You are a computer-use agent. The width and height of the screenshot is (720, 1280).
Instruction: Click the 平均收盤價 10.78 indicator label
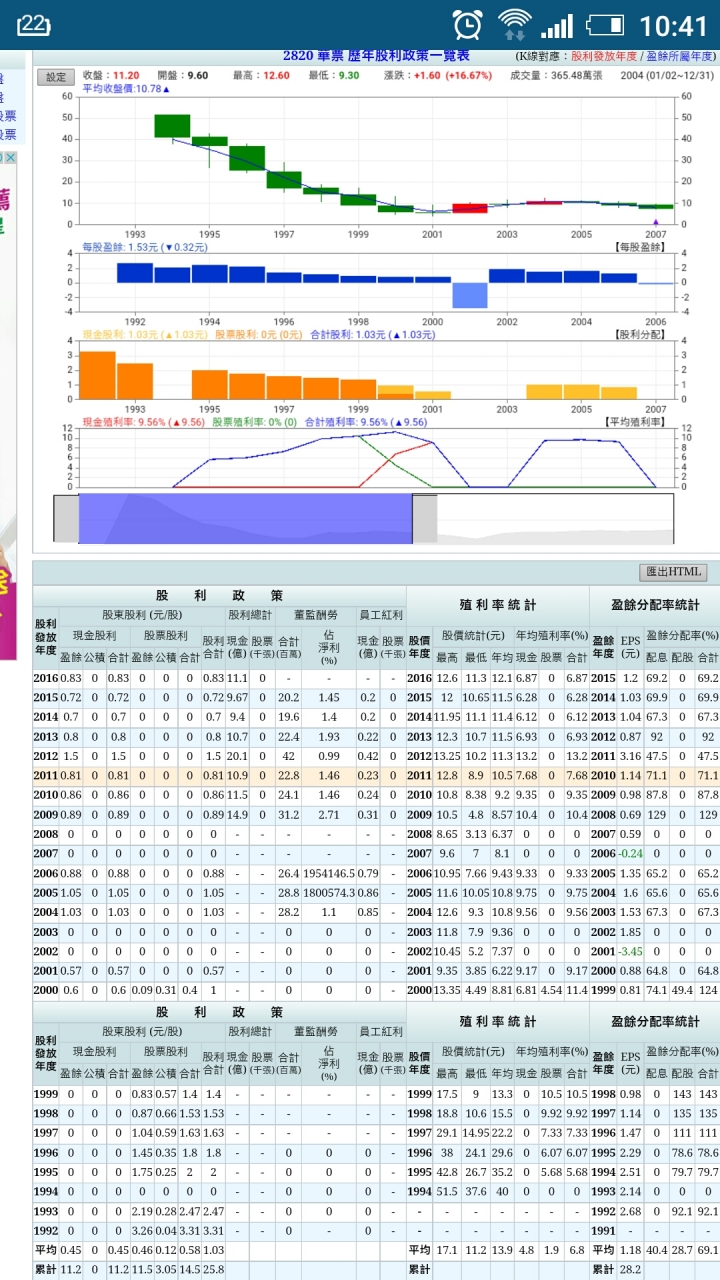(x=125, y=89)
